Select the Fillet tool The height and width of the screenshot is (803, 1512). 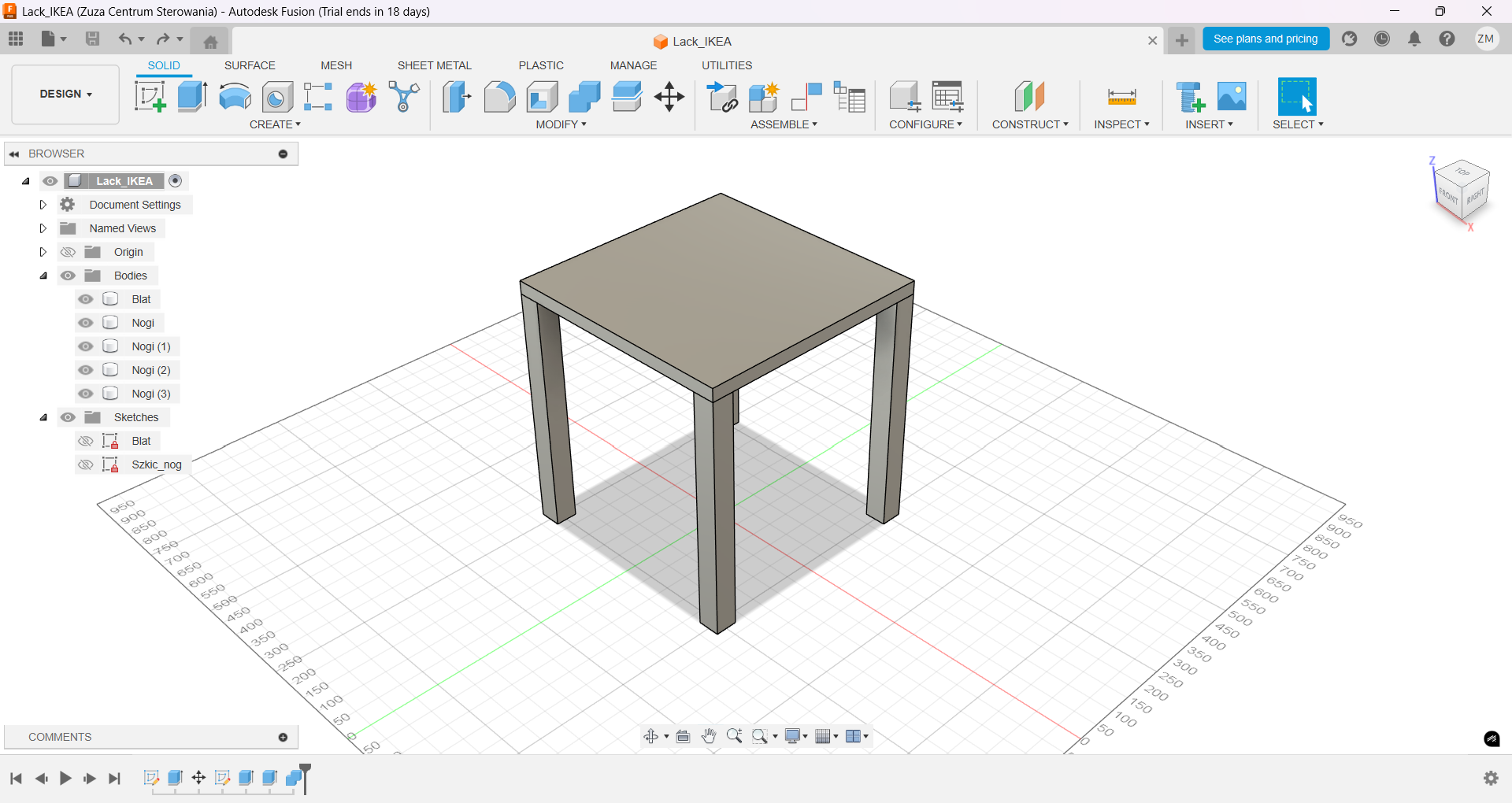[x=499, y=97]
